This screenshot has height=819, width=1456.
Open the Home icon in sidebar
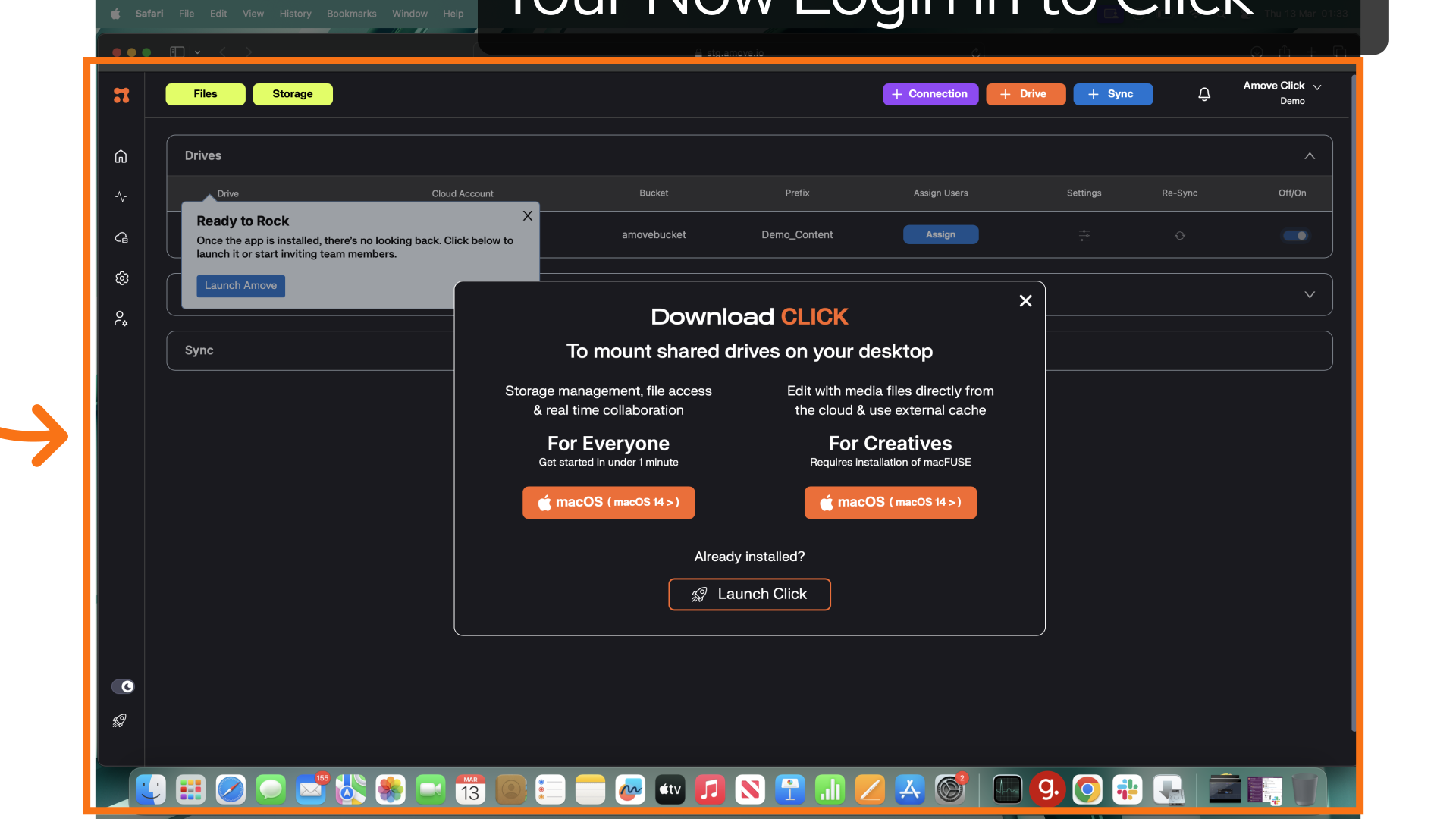click(x=121, y=156)
